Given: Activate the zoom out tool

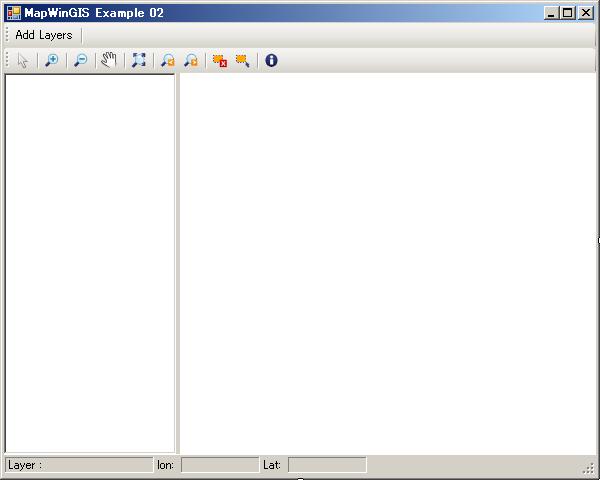Looking at the screenshot, I should click(x=80, y=60).
